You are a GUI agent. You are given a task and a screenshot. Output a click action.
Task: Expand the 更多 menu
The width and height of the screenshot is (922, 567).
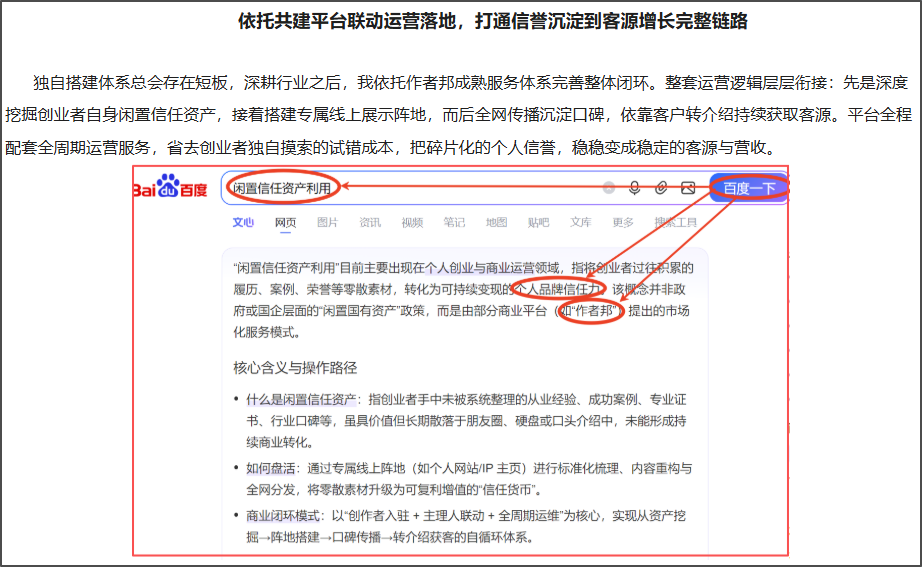[623, 222]
